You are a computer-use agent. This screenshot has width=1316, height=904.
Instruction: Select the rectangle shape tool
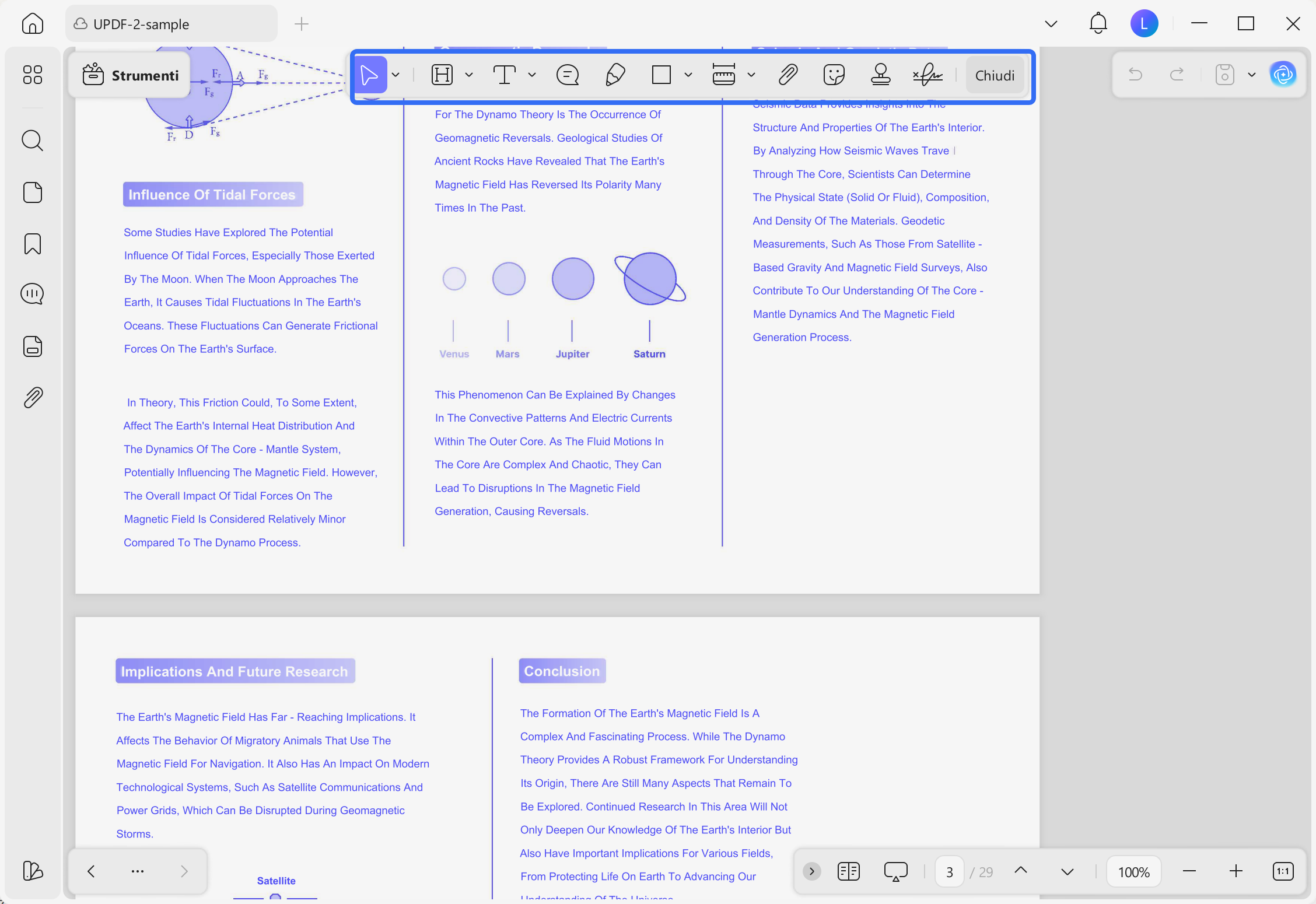[x=661, y=75]
